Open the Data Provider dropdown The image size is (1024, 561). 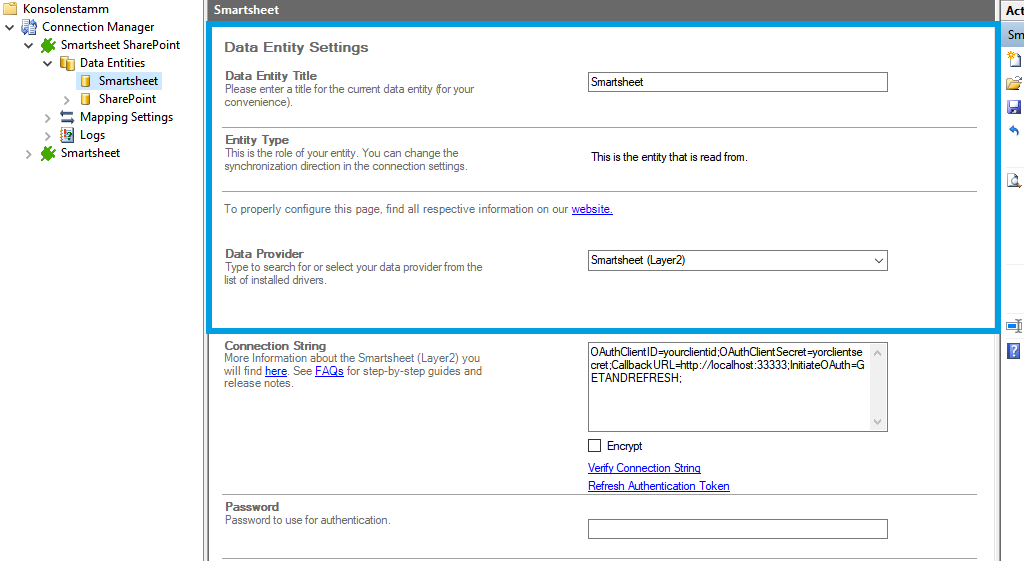878,261
